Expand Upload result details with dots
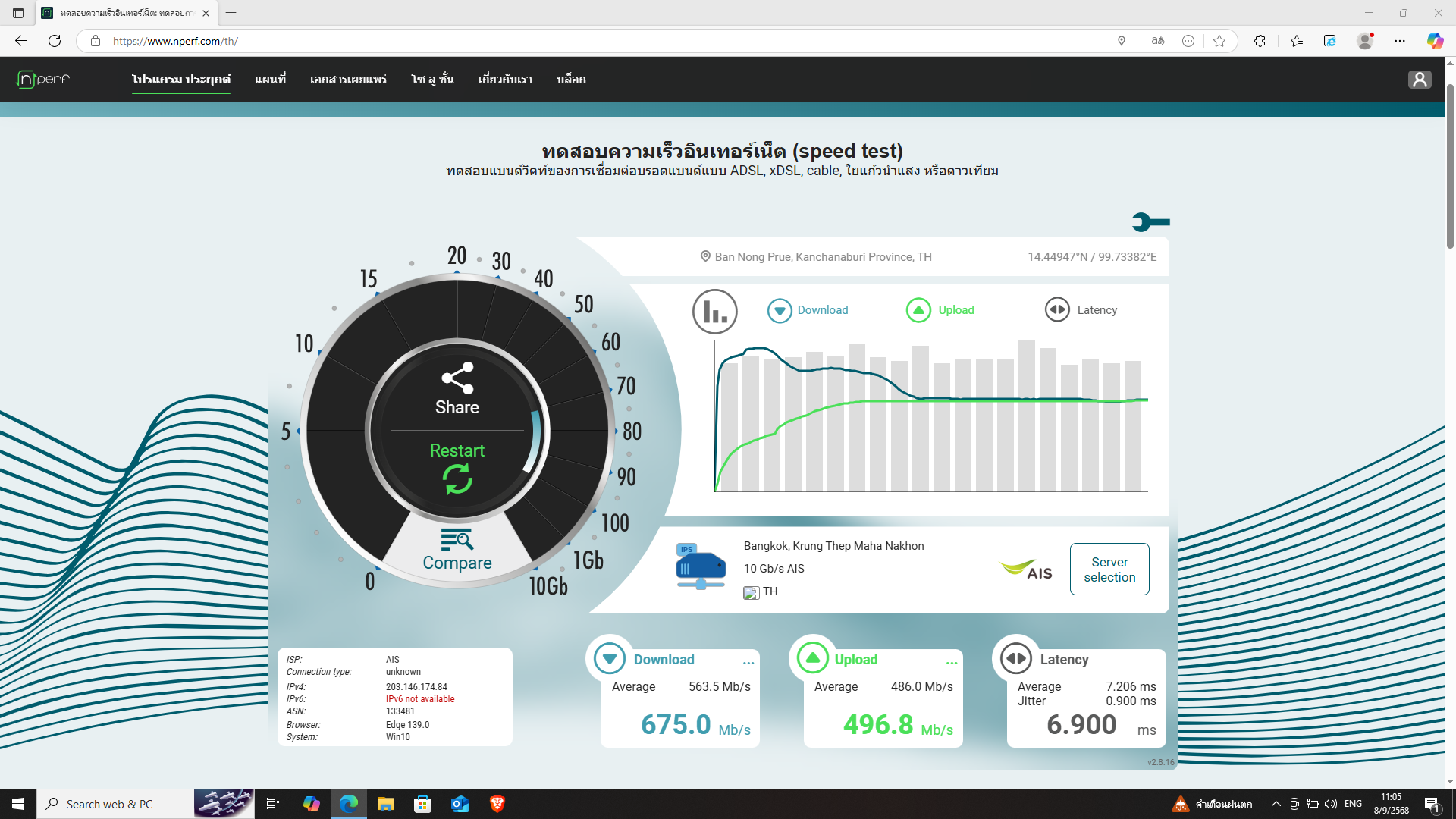1456x819 pixels. click(x=952, y=662)
